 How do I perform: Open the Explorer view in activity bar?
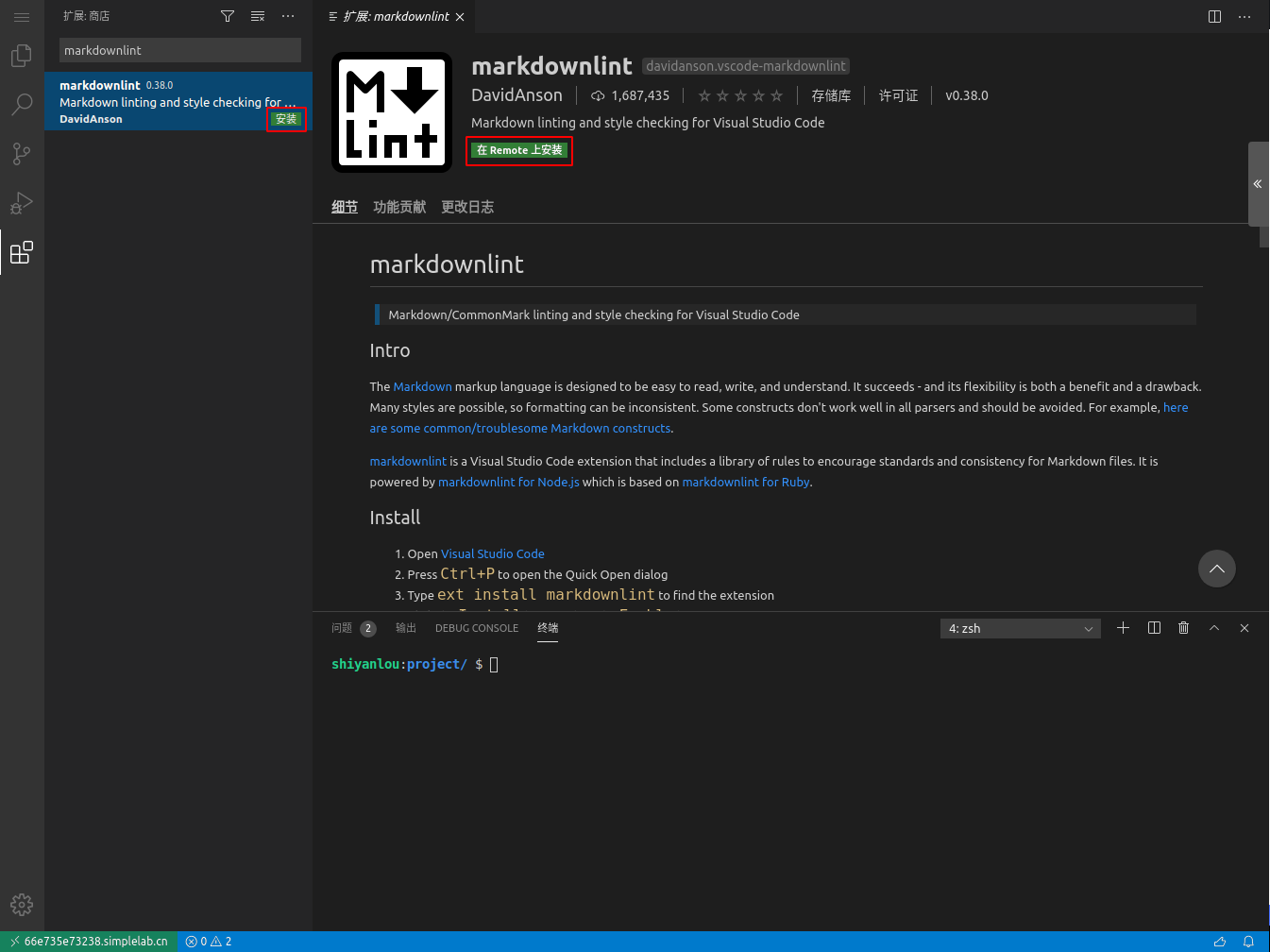pos(22,57)
